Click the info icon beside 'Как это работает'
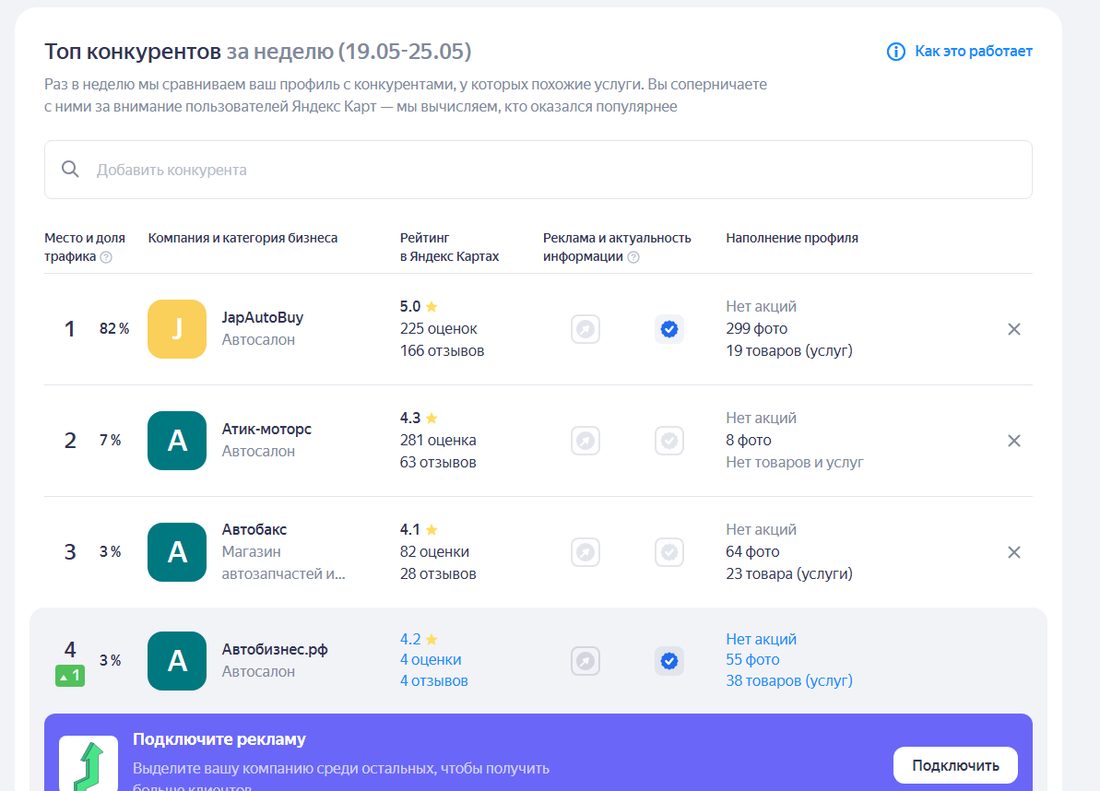The image size is (1100, 791). tap(896, 51)
